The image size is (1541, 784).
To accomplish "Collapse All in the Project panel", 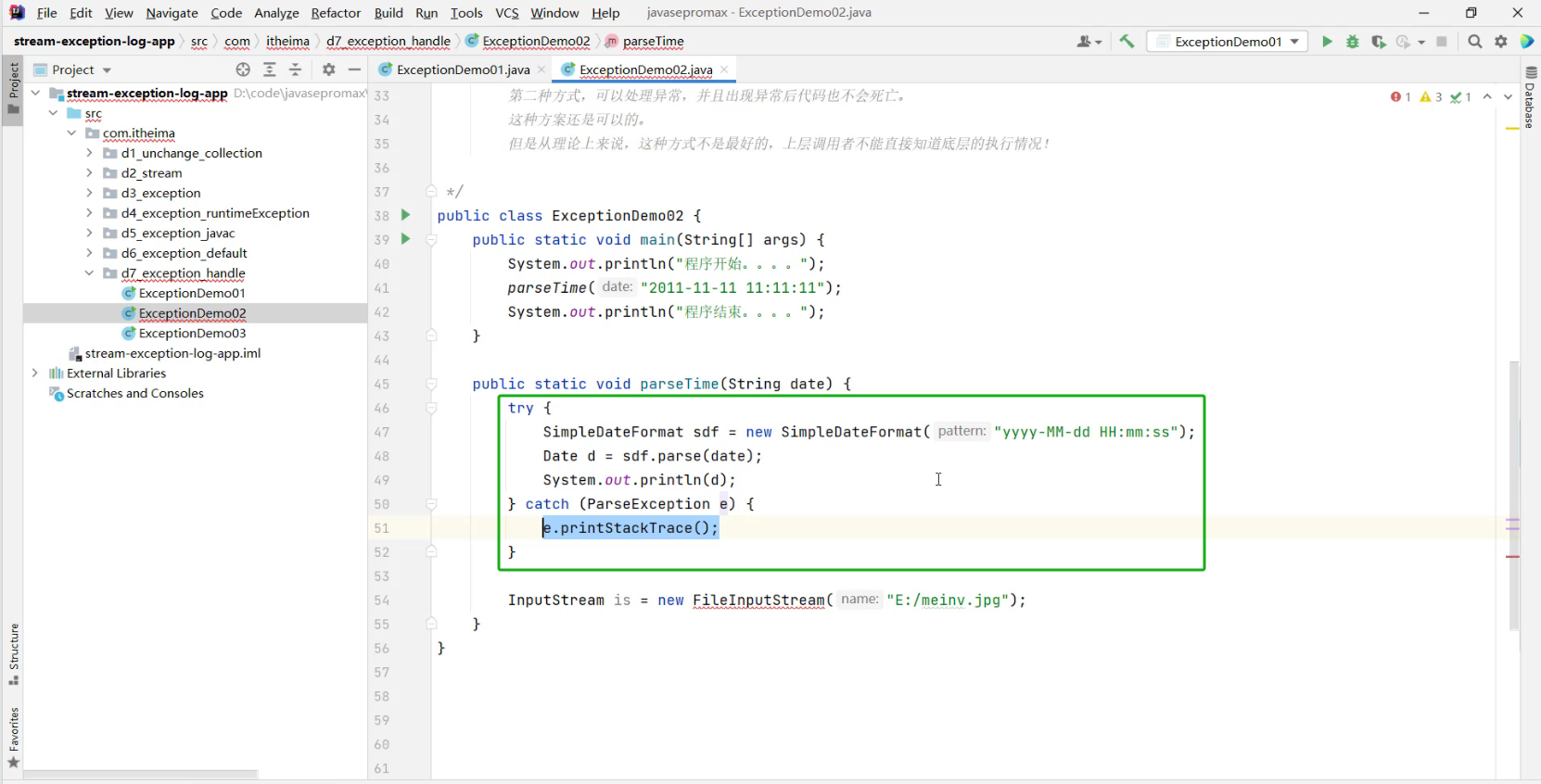I will tap(296, 70).
